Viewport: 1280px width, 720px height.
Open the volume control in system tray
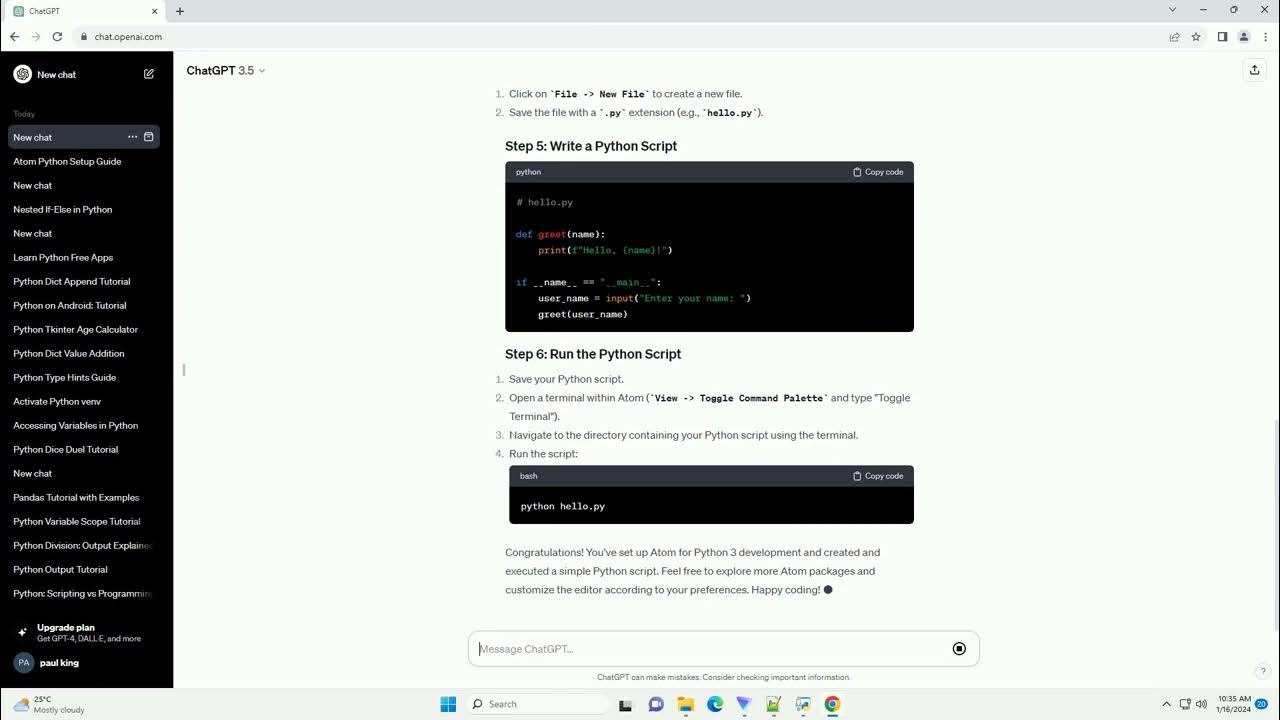[x=1201, y=704]
